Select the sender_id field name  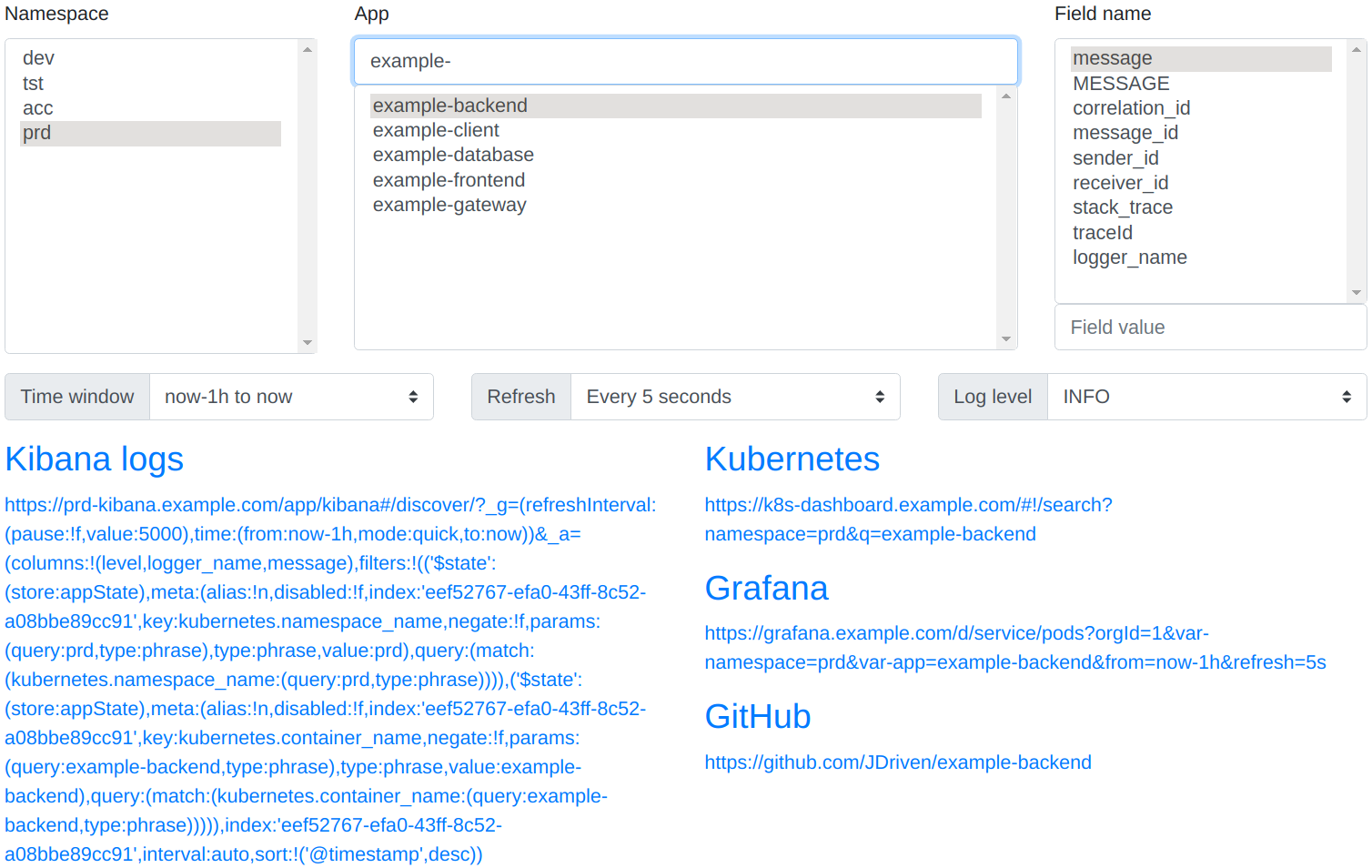[1201, 158]
